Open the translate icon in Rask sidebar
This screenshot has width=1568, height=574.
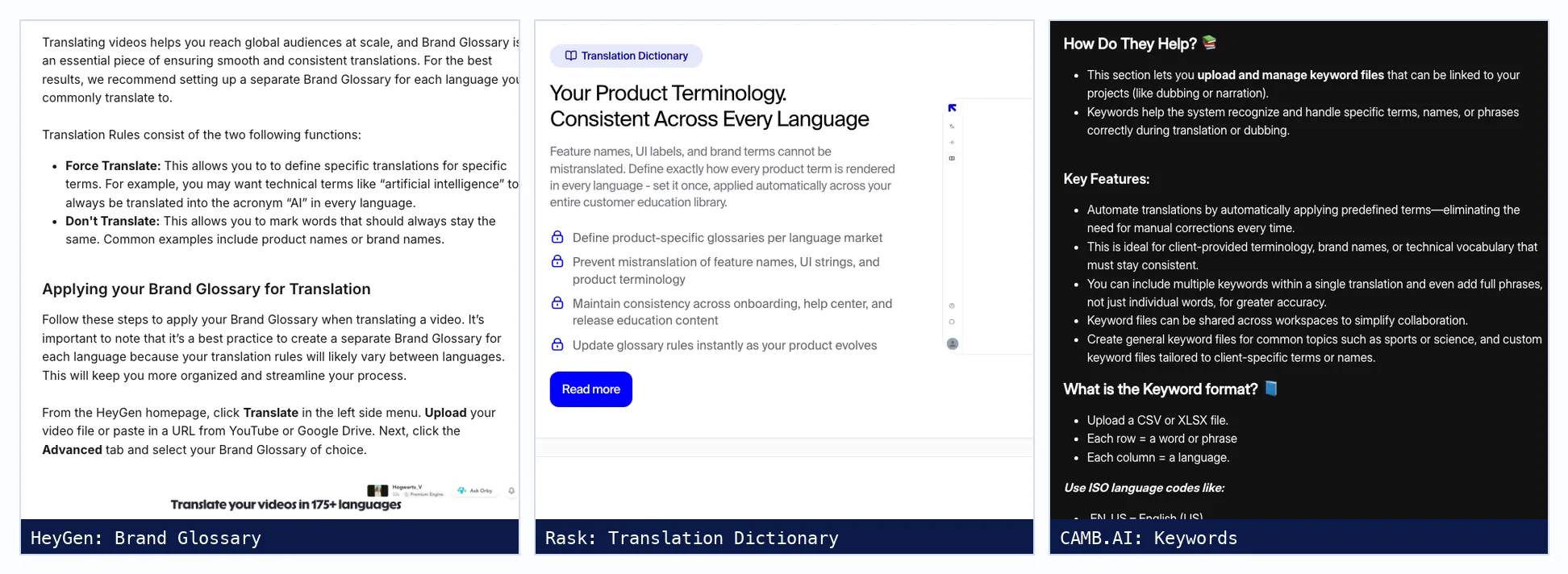pos(952,126)
